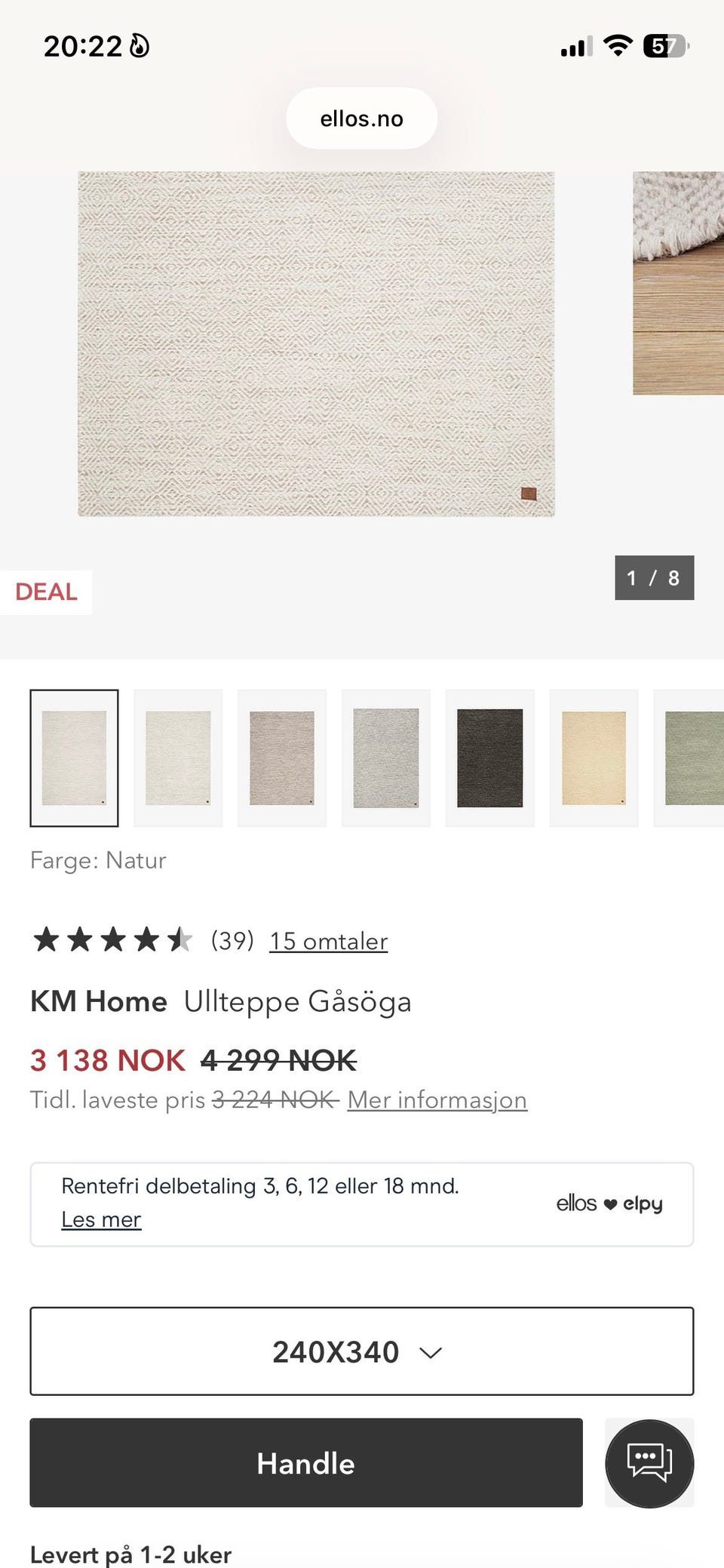
Task: Tap the star rating icons
Action: pyautogui.click(x=112, y=940)
